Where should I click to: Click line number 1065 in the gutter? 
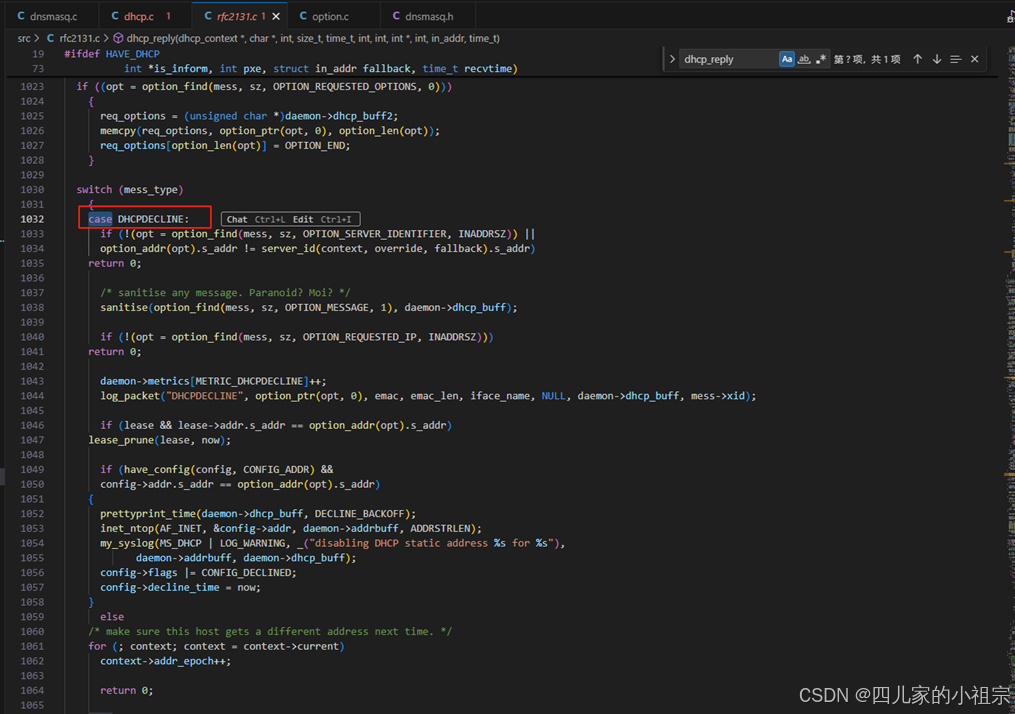[32, 705]
